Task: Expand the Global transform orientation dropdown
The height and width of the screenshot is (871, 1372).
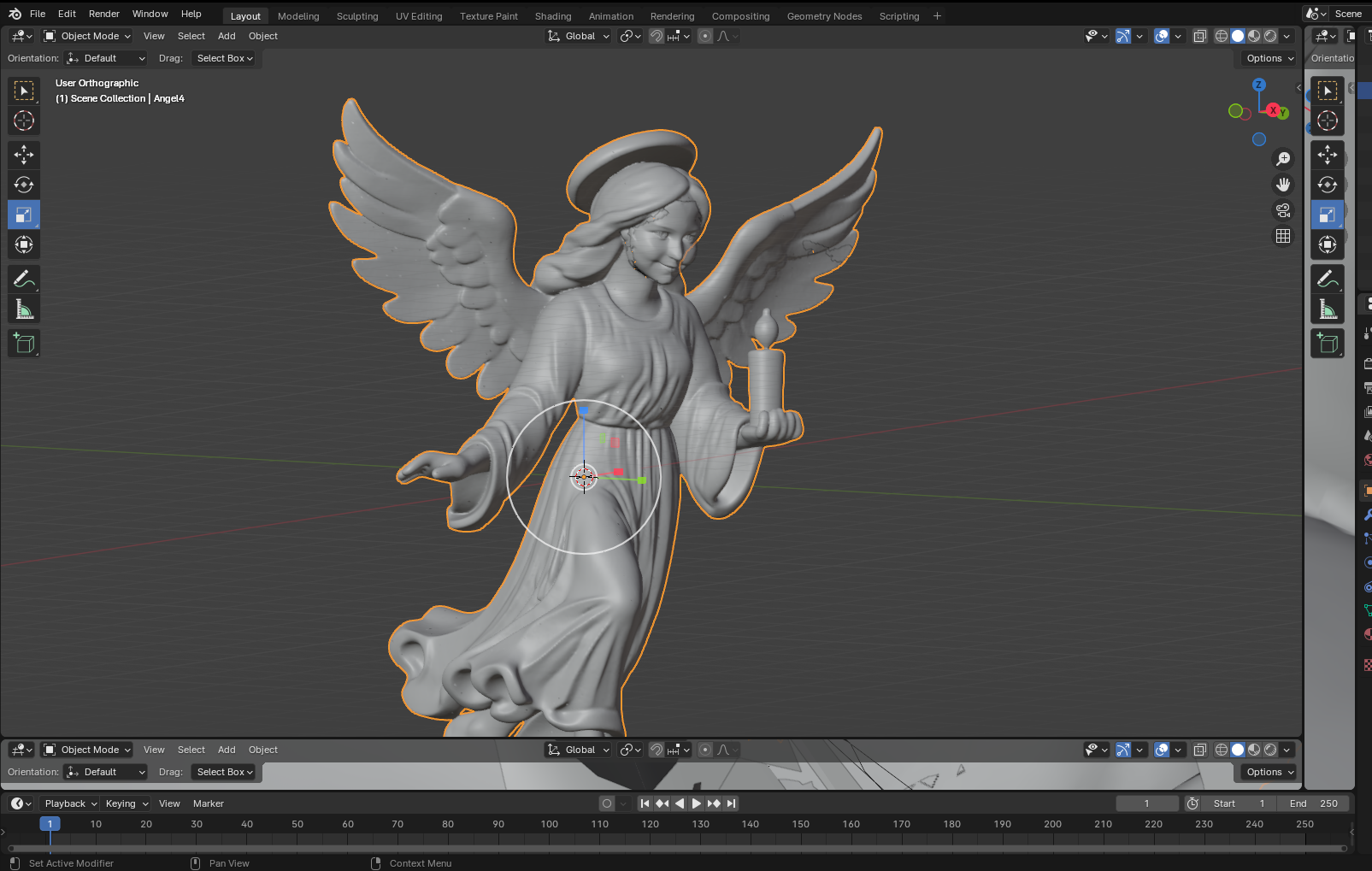Action: pyautogui.click(x=579, y=36)
